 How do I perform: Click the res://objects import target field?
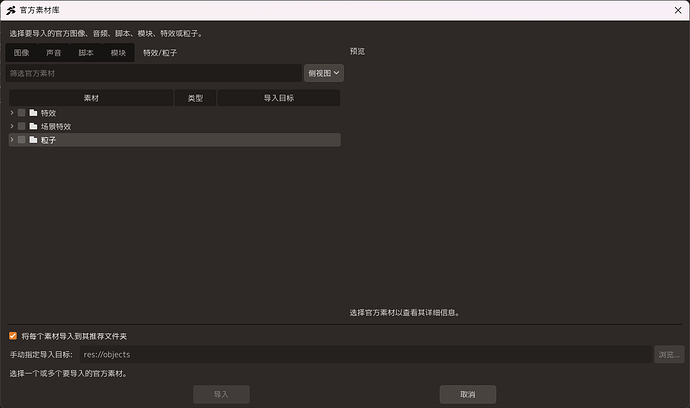coord(366,354)
